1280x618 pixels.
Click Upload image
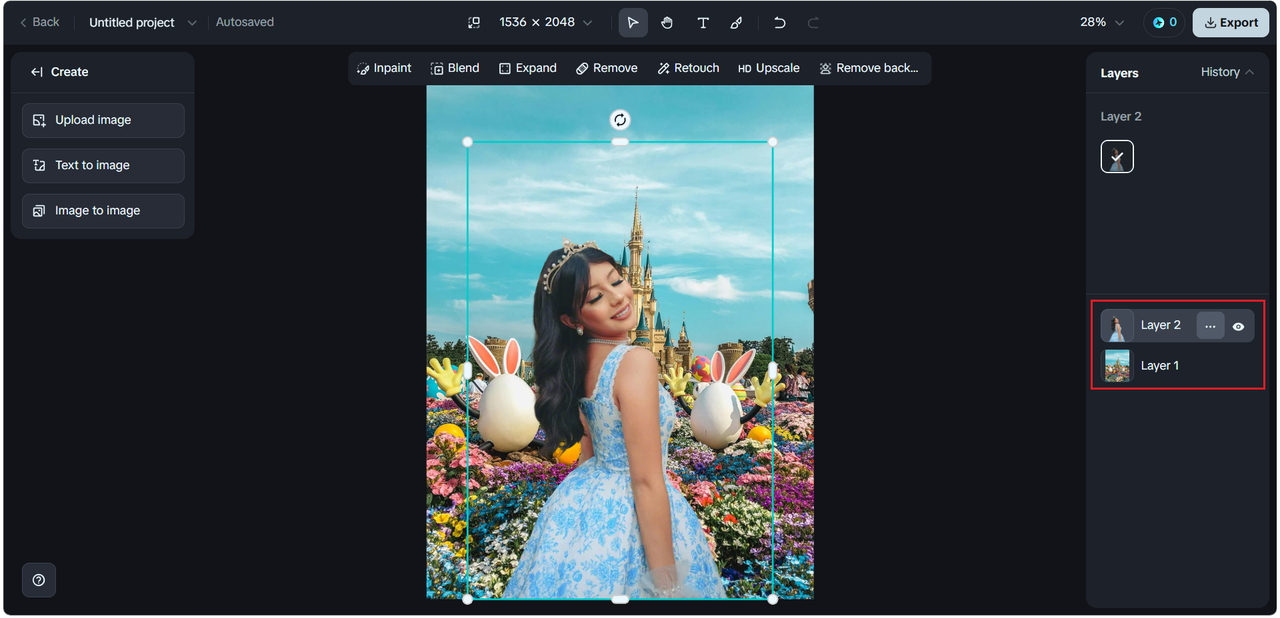(x=103, y=120)
